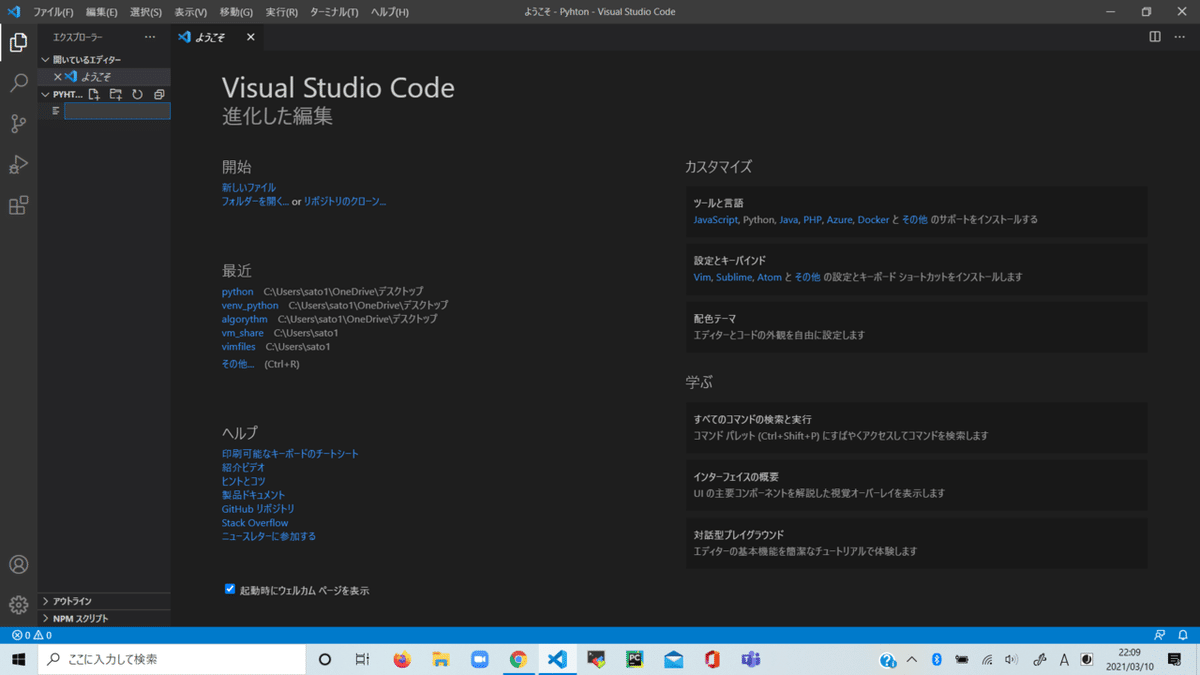Click the new file name input box

[117, 111]
